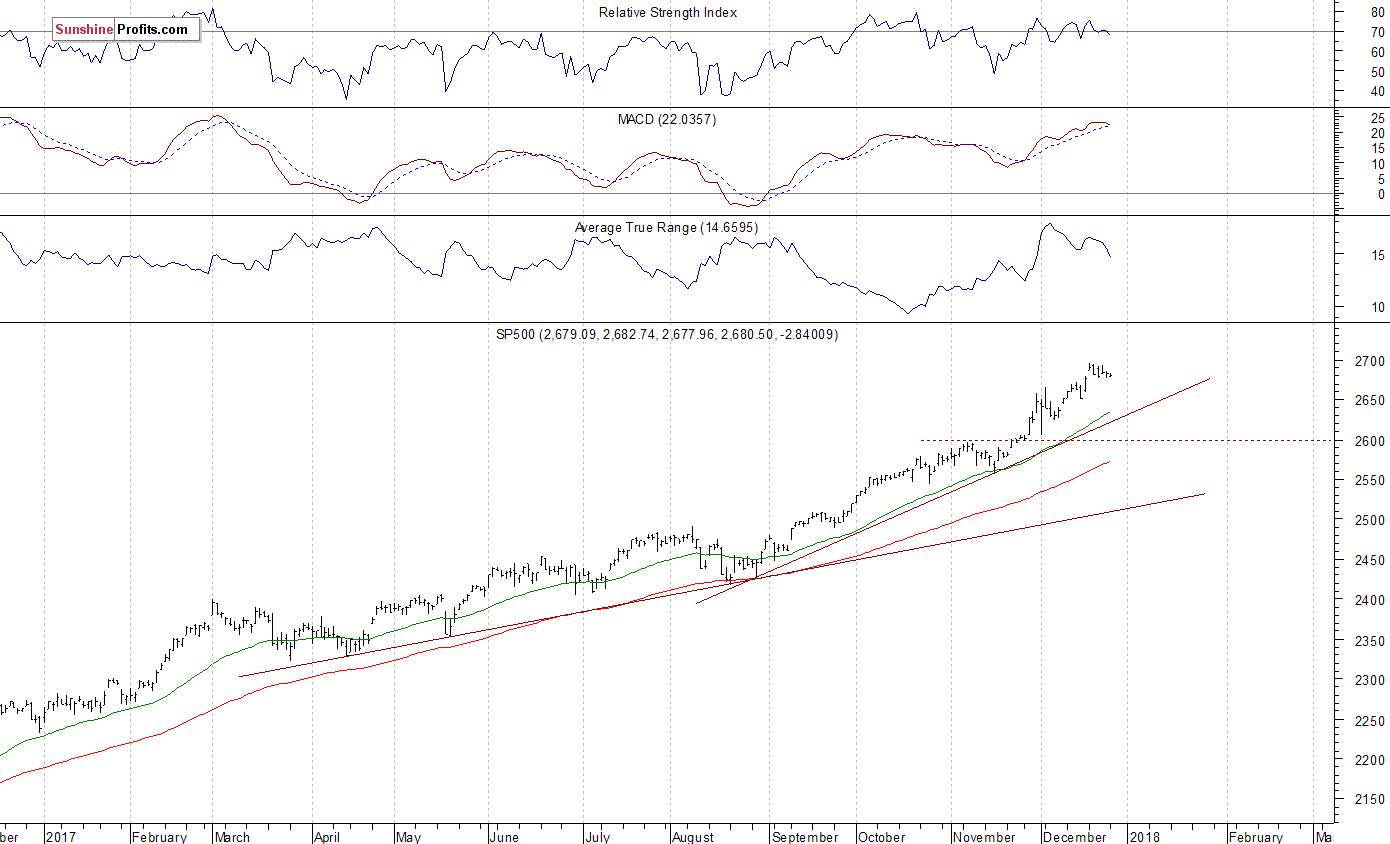Click the Average True Range (14.6595) label
Image resolution: width=1390 pixels, height=844 pixels.
pos(666,228)
